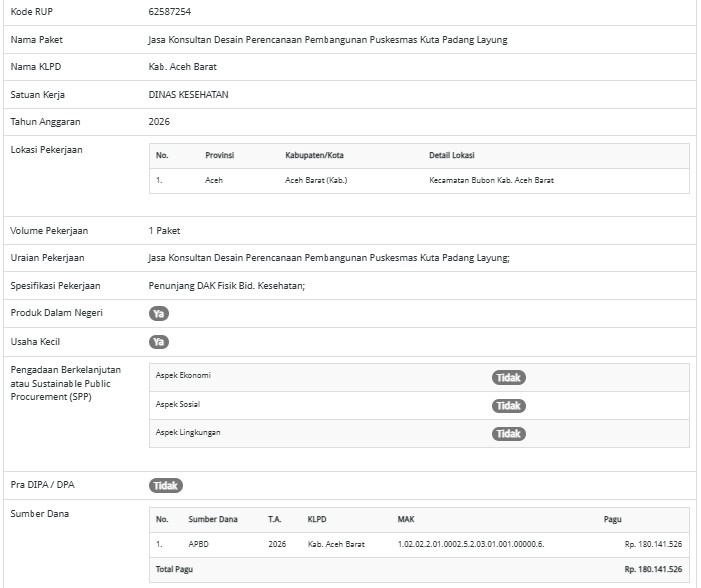This screenshot has width=701, height=588.
Task: Toggle the Ya badge for Produk Dalam Negeri
Action: pyautogui.click(x=159, y=313)
